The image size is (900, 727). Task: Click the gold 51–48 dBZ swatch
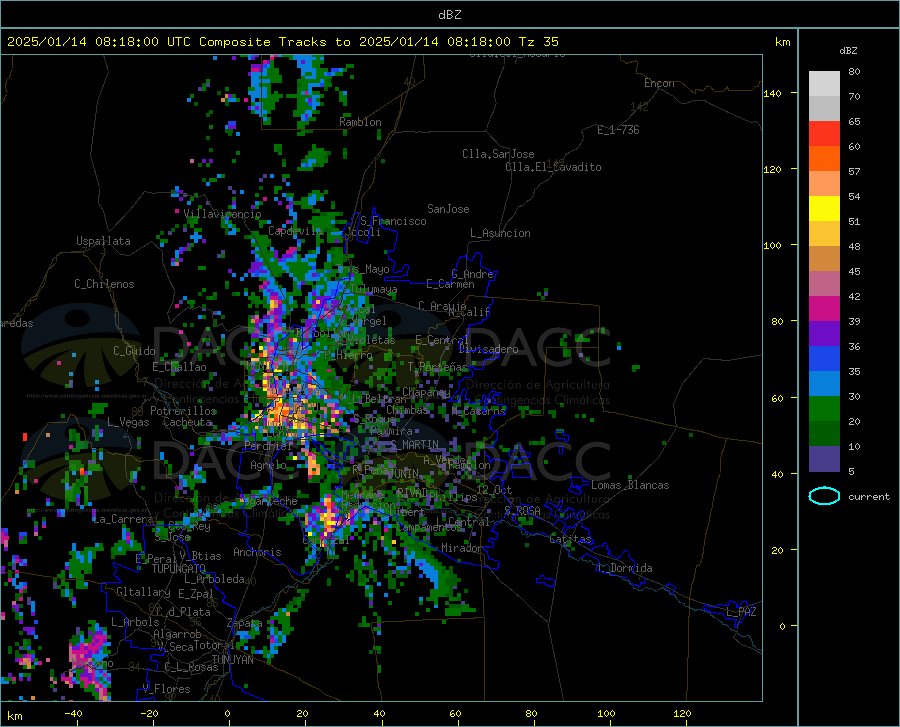tap(824, 234)
